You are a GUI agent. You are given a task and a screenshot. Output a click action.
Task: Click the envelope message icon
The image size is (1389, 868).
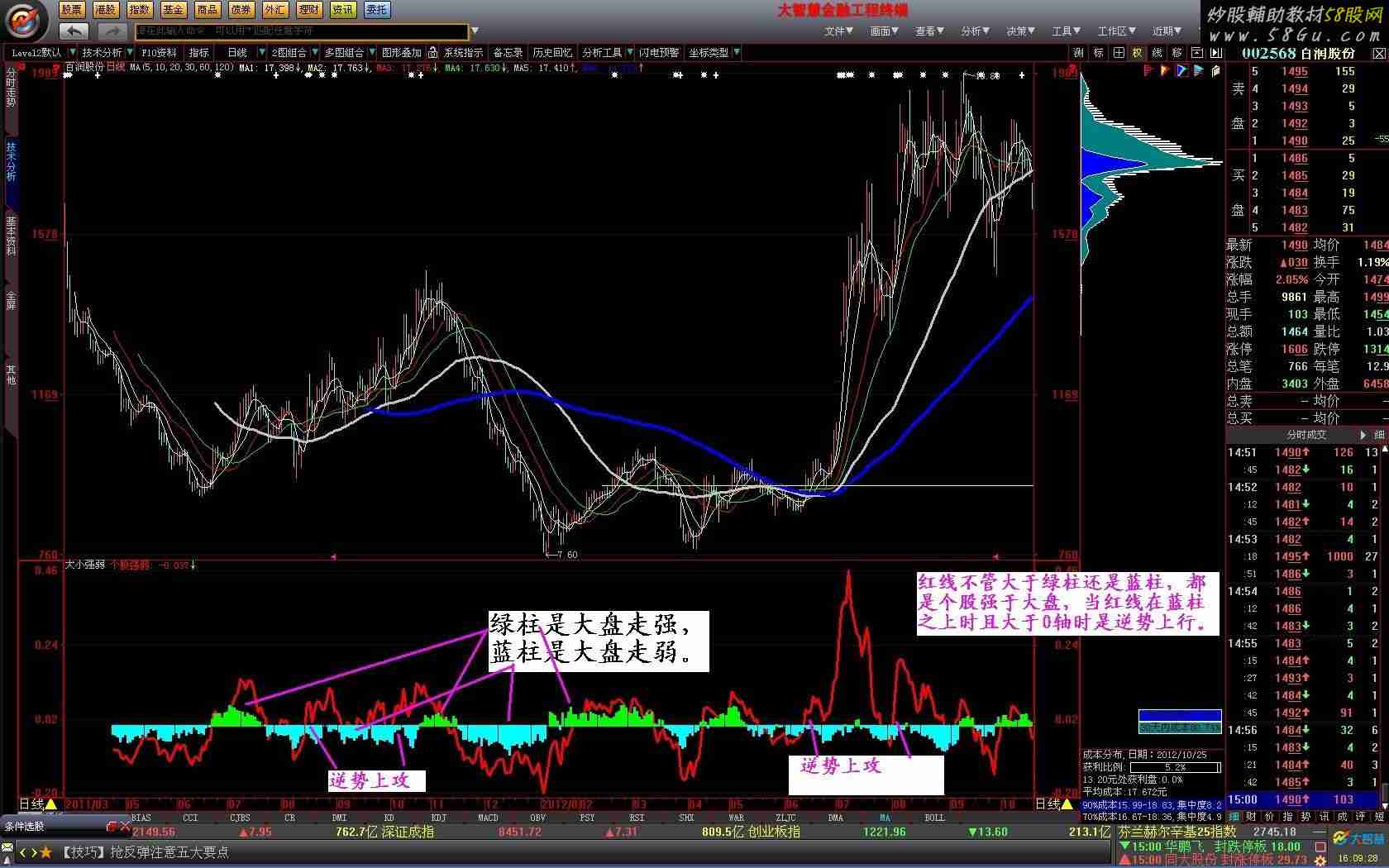[x=8, y=849]
